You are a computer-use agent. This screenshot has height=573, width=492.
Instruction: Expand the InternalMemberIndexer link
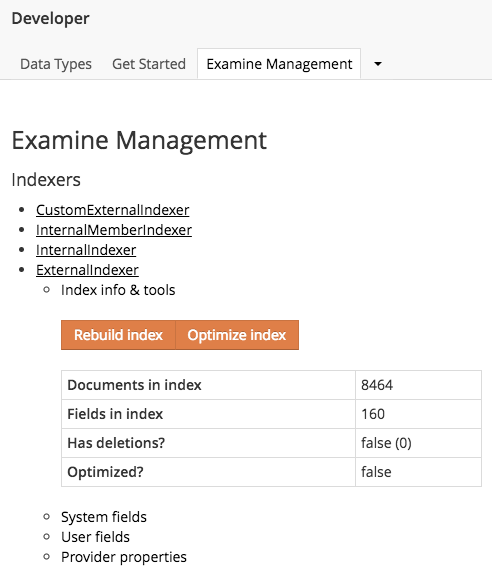pos(114,230)
